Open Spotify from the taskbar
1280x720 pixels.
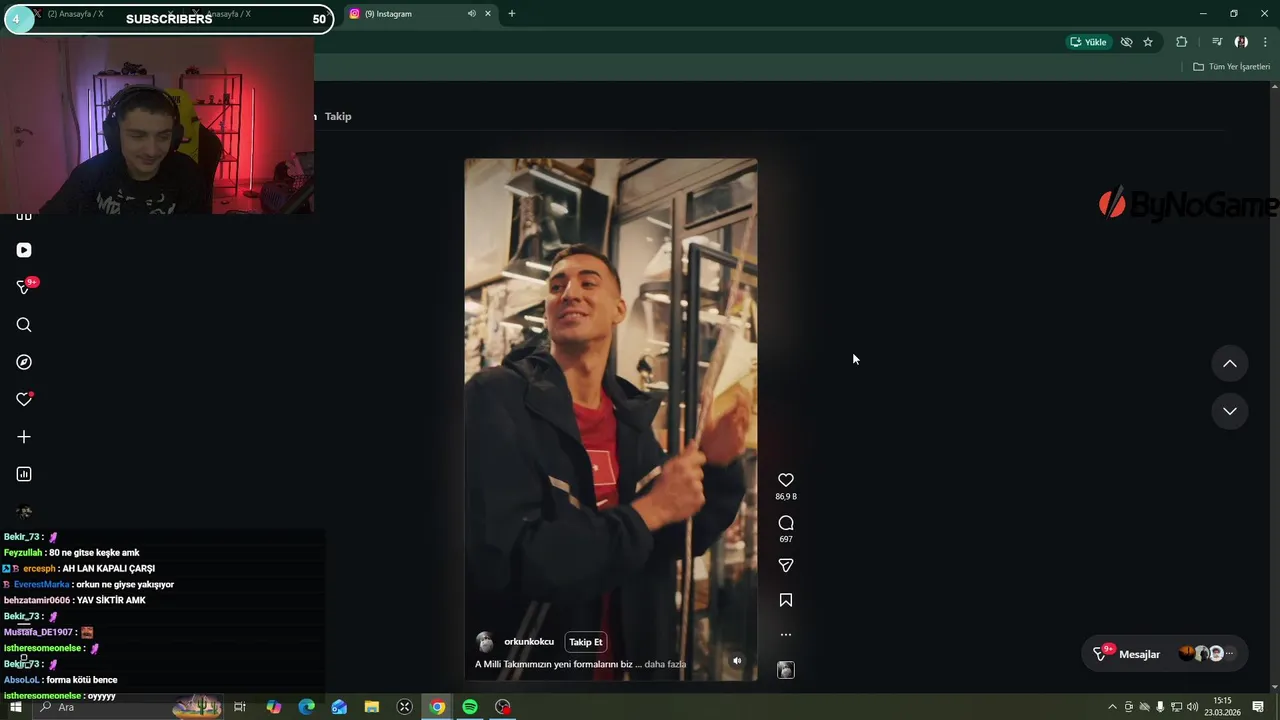tap(470, 707)
